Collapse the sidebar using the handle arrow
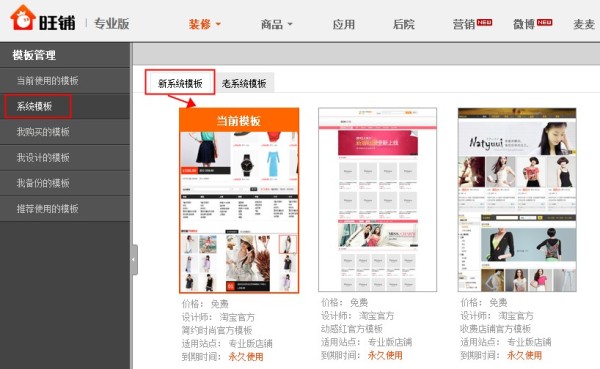Screen dimensions: 600x369 134,260
